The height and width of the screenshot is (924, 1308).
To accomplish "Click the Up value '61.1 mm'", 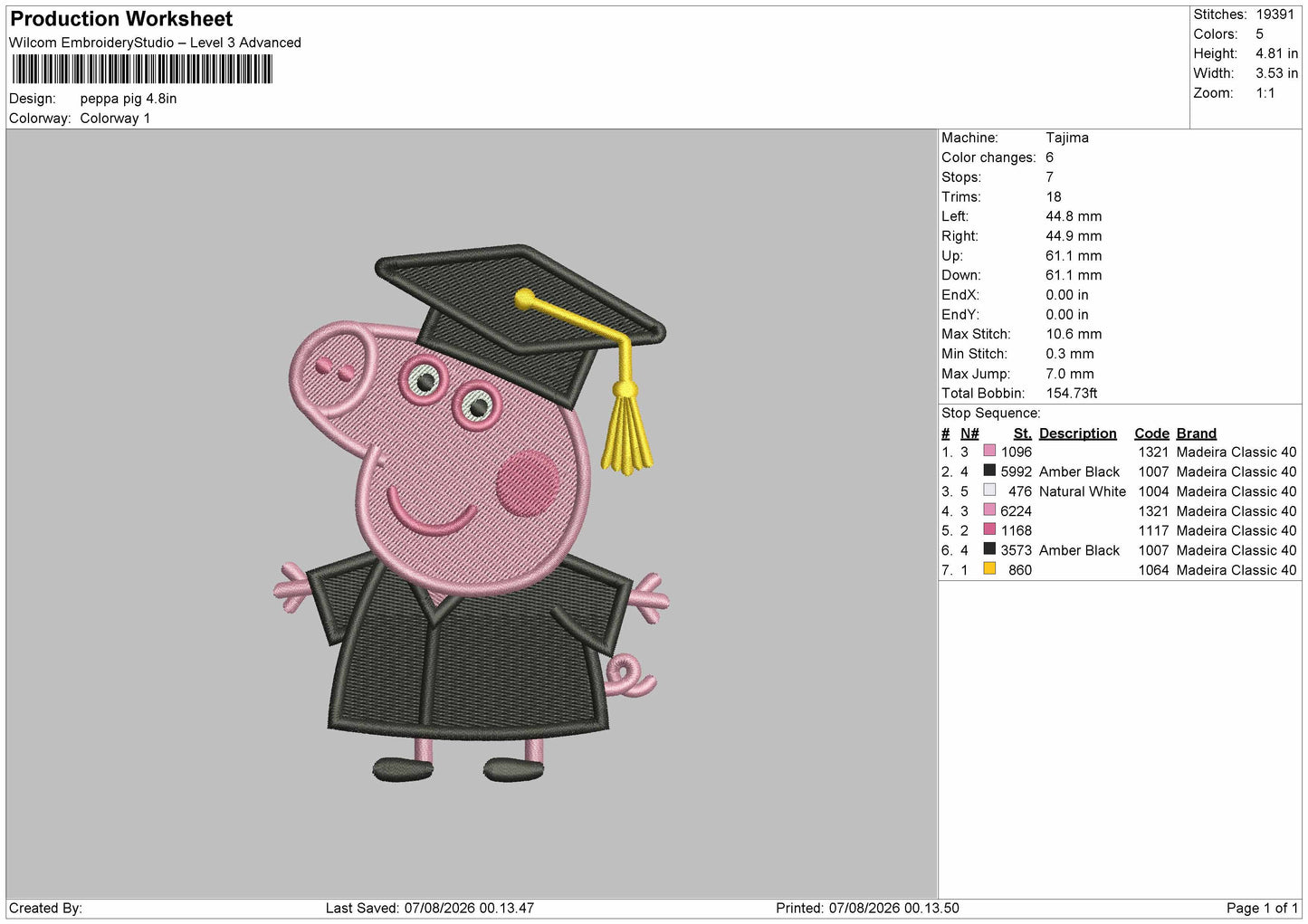I will click(1074, 256).
